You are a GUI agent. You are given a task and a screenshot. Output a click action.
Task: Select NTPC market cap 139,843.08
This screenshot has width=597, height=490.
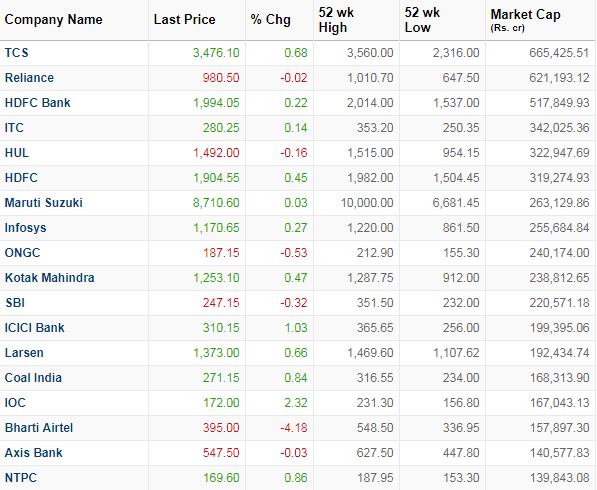(x=559, y=478)
